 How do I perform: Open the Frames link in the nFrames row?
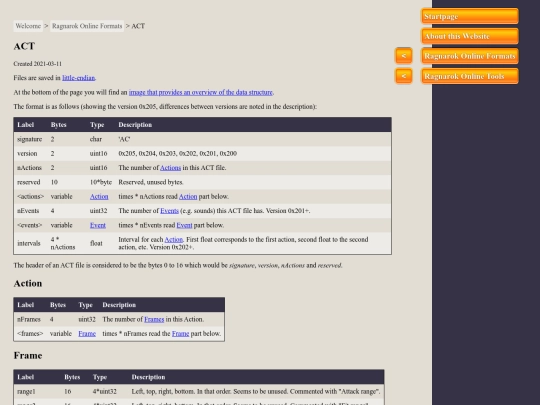tap(154, 319)
